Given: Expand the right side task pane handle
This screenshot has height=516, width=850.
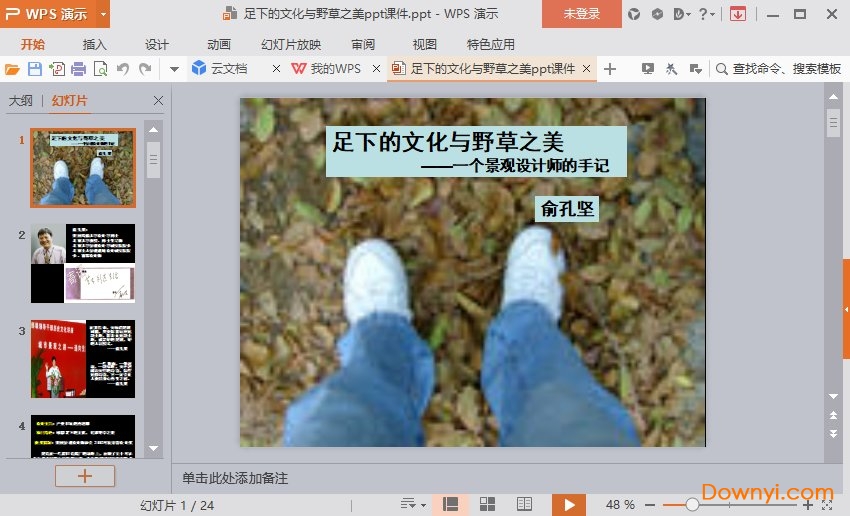Looking at the screenshot, I should pyautogui.click(x=846, y=309).
